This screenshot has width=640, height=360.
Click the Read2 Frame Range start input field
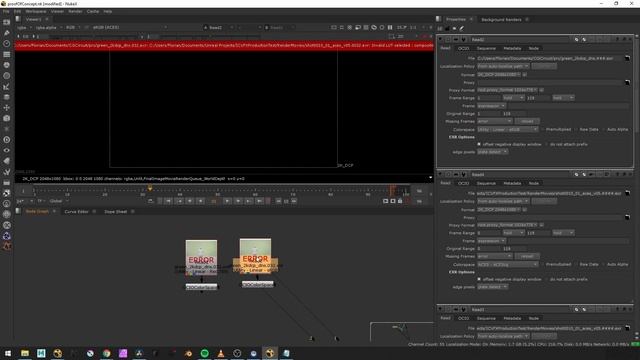pos(489,98)
